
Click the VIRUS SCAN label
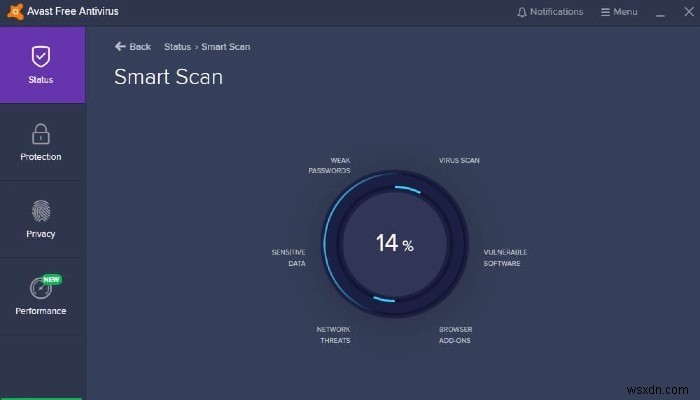[459, 160]
